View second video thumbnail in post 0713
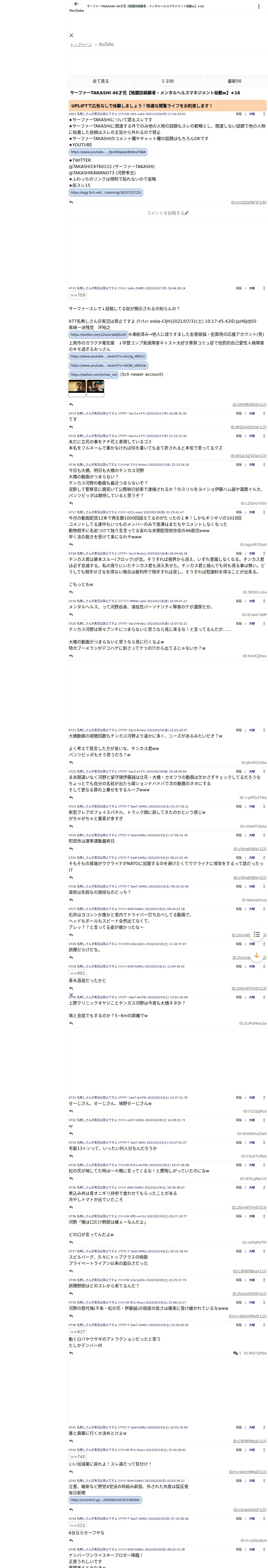 [x=95, y=387]
